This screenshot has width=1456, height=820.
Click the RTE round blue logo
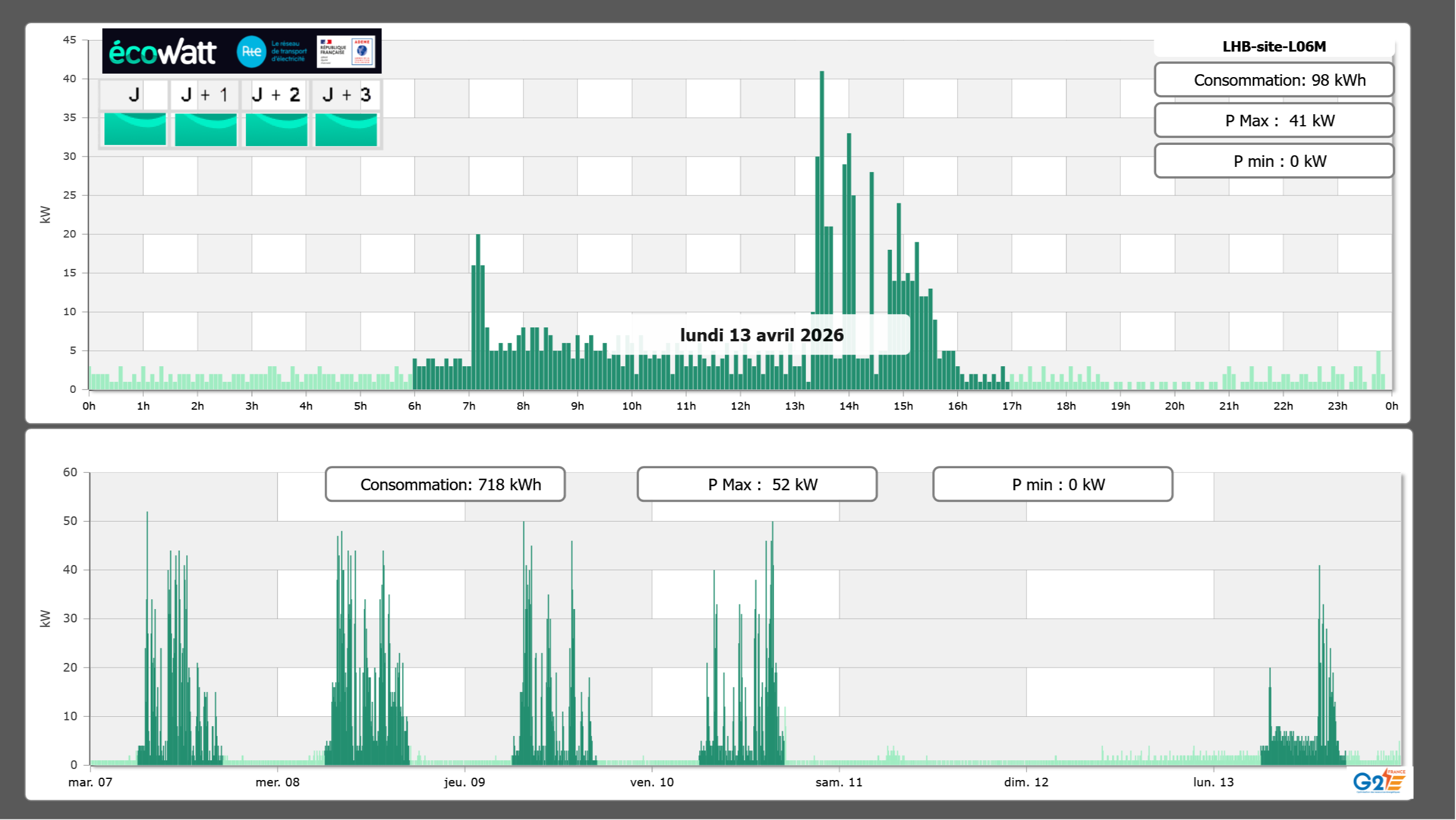251,52
